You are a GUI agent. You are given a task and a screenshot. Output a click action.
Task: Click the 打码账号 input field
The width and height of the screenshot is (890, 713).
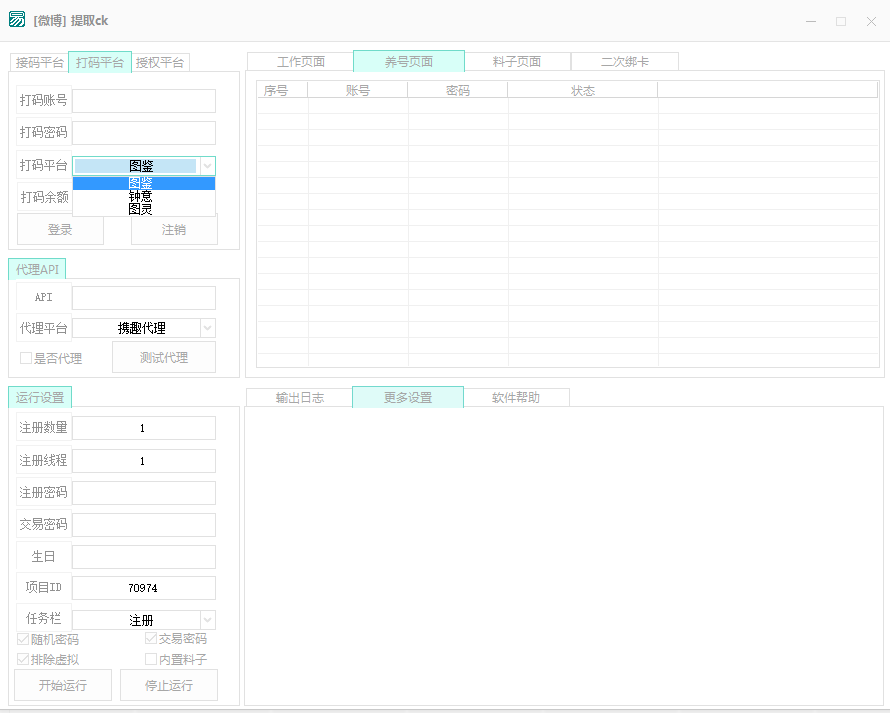tap(144, 101)
